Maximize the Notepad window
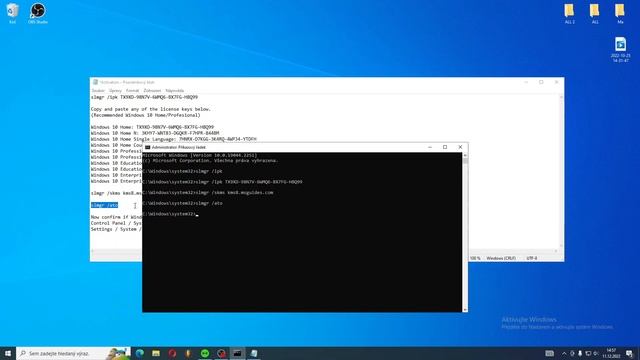640x360 pixels. pyautogui.click(x=541, y=82)
